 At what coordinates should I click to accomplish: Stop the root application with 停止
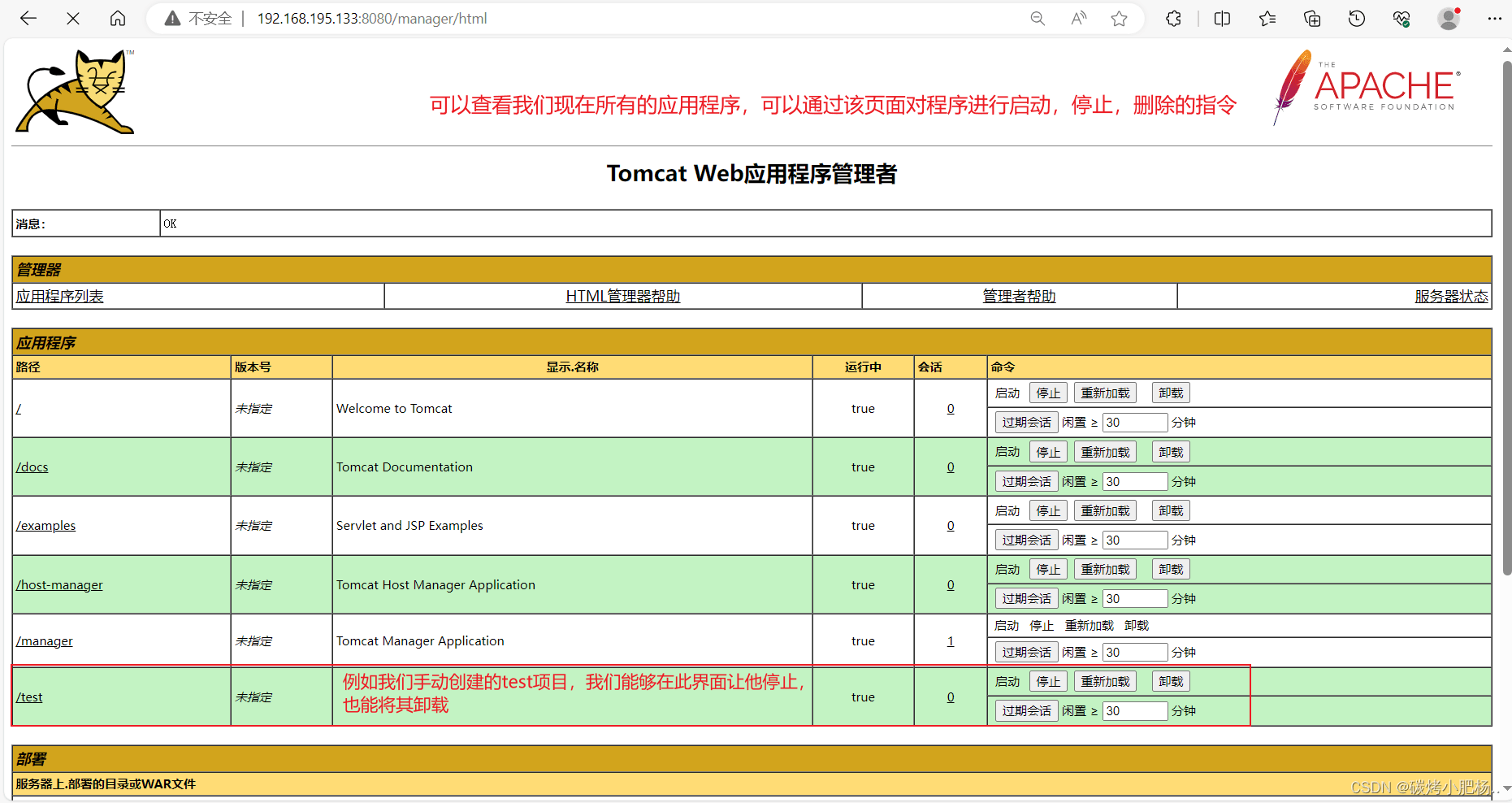[1048, 393]
